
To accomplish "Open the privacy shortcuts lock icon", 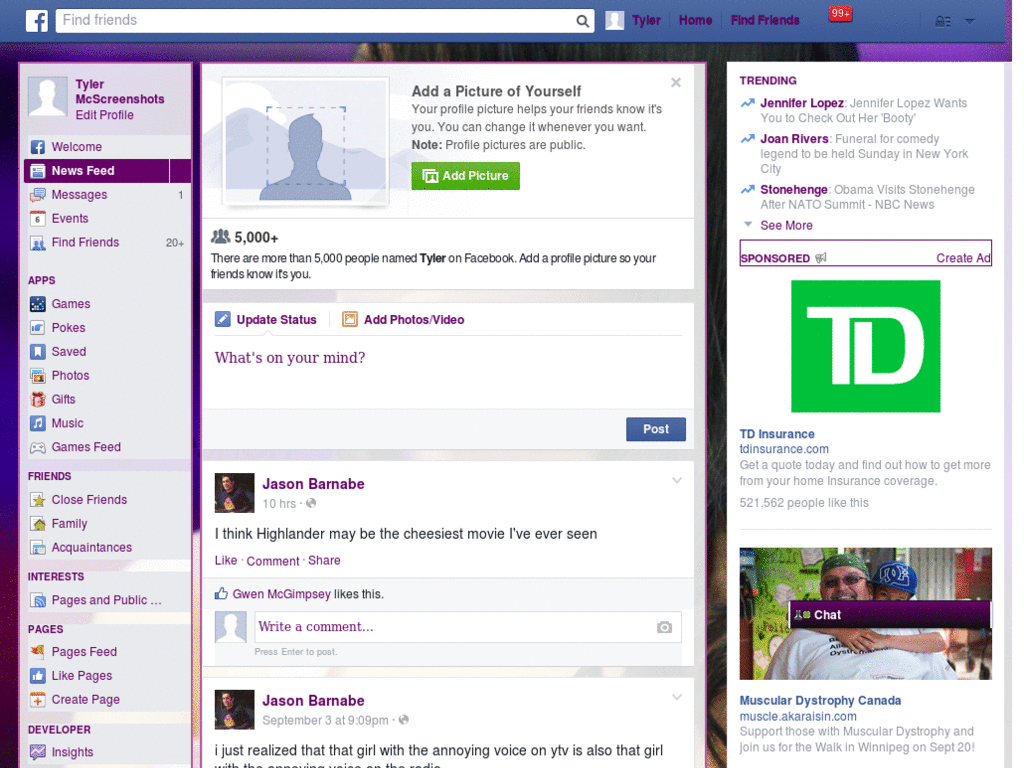I will [942, 21].
